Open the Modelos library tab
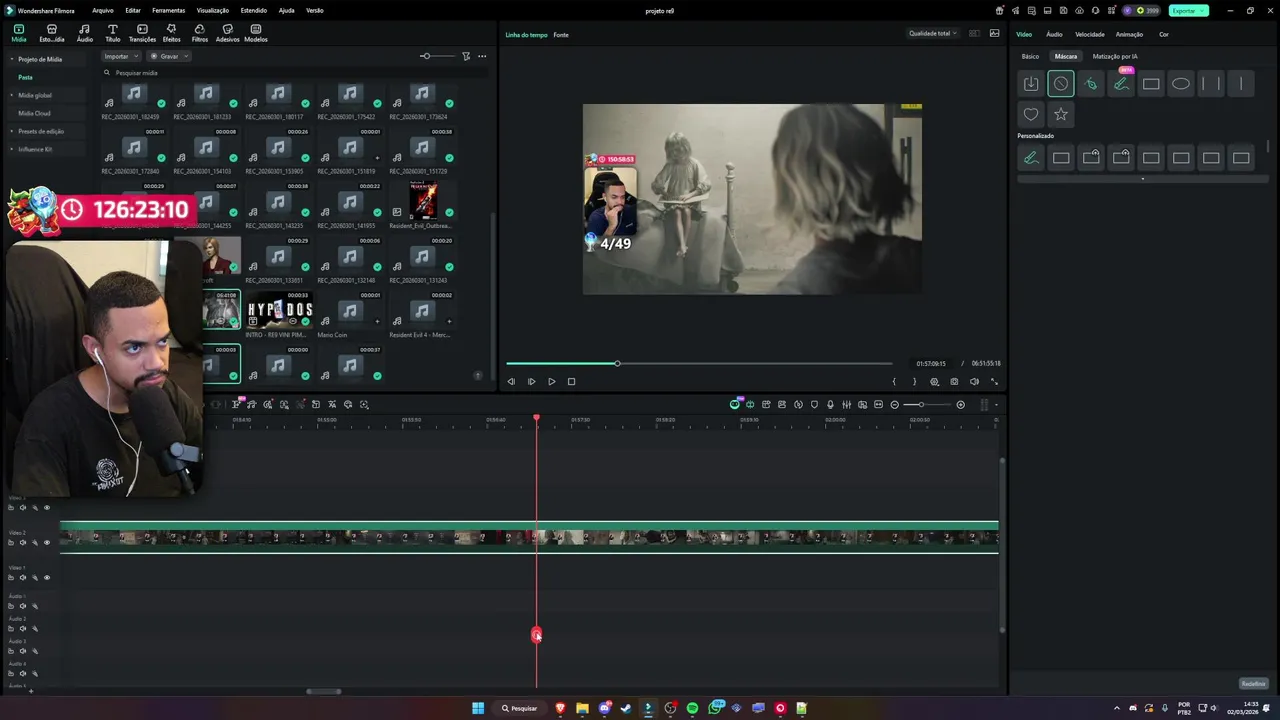The height and width of the screenshot is (720, 1280). 256,33
